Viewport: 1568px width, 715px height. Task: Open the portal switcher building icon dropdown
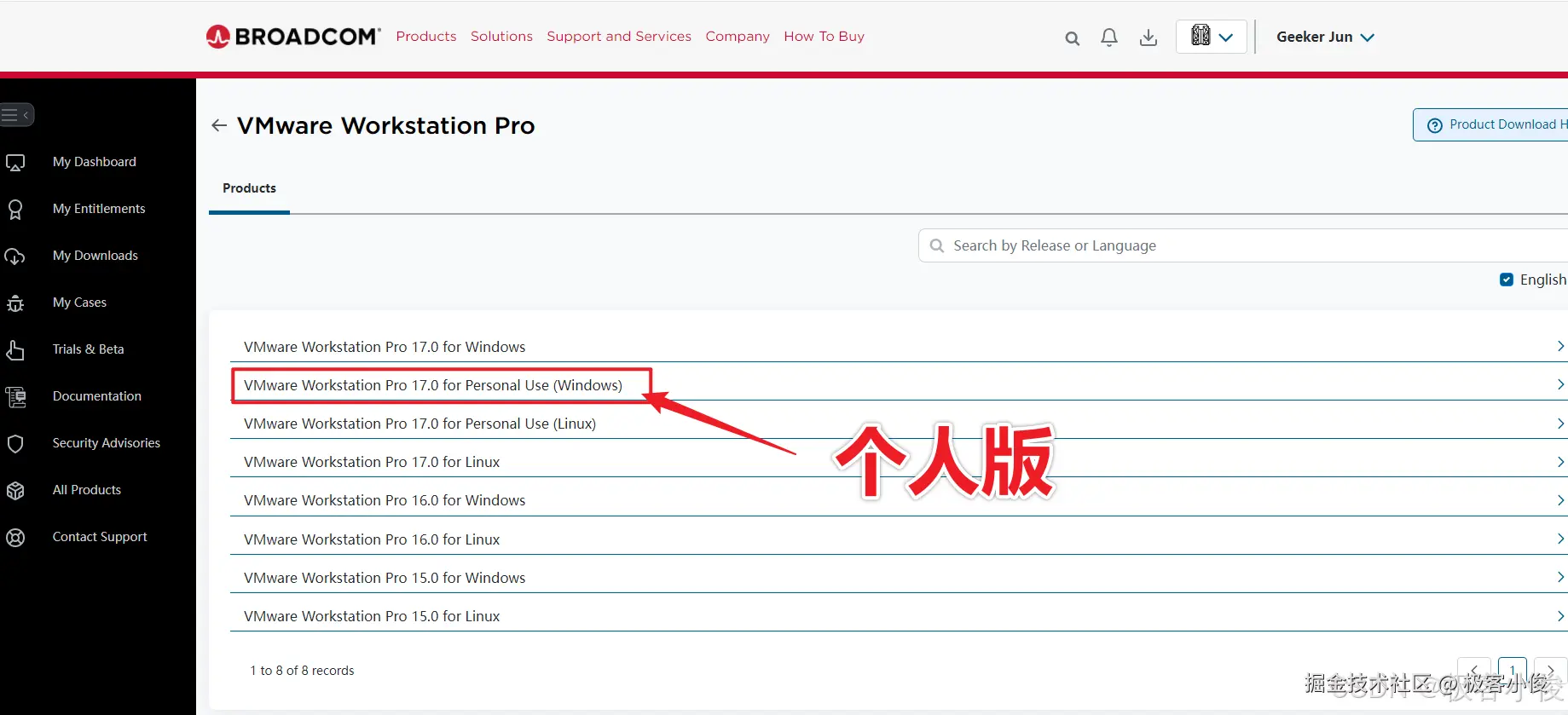click(1212, 37)
